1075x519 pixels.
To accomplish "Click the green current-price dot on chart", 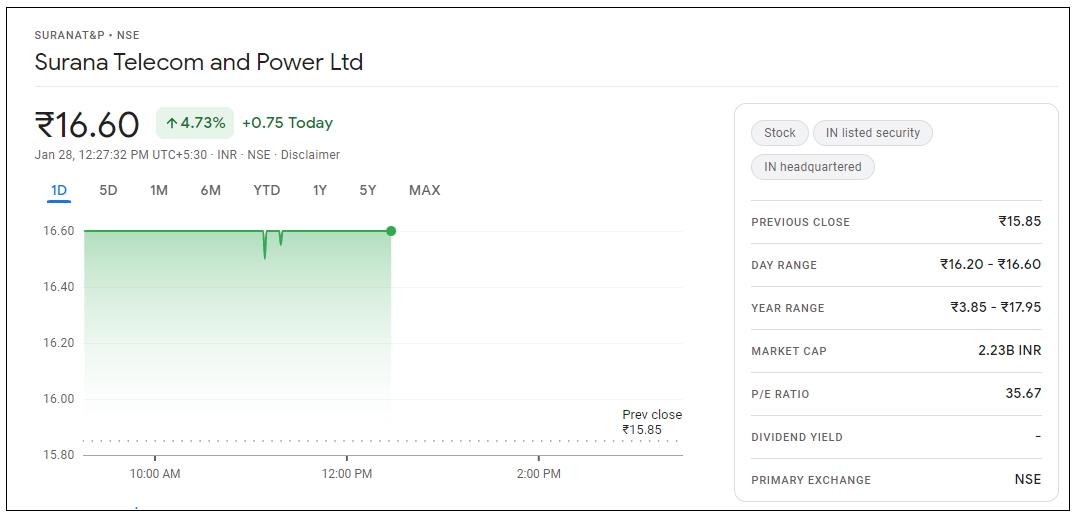I will [x=391, y=231].
